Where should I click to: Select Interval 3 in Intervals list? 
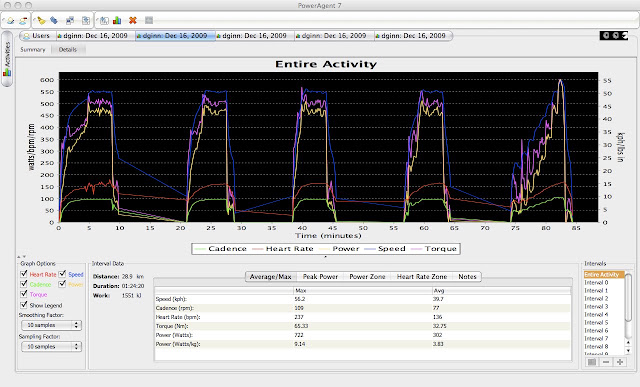pos(596,306)
